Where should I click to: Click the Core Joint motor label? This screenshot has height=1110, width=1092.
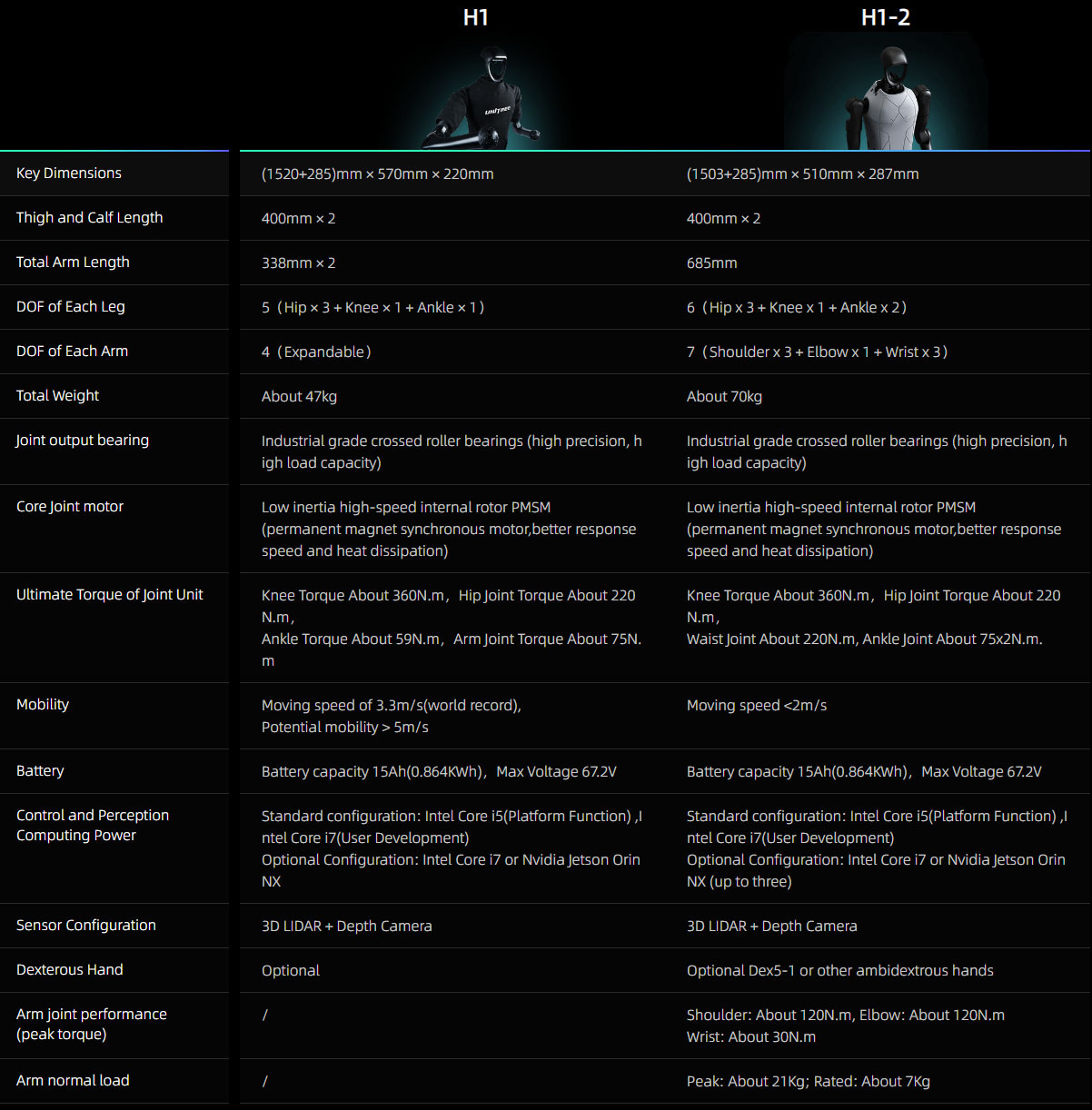coord(70,506)
